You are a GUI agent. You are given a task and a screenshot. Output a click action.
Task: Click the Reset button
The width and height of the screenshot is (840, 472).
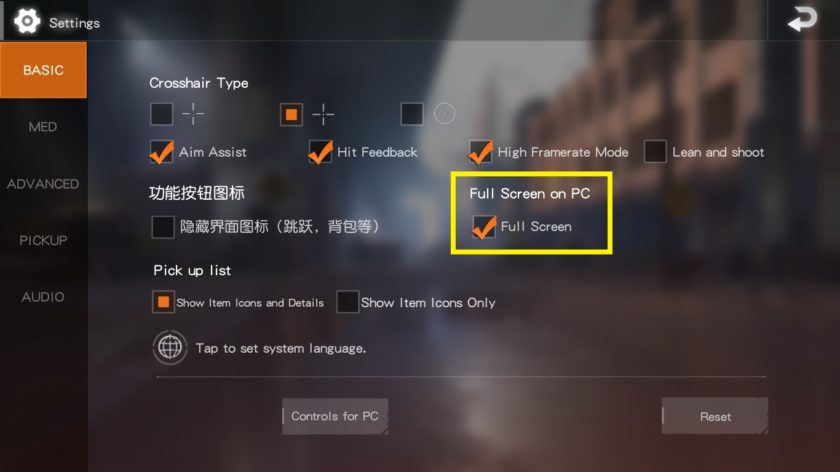(x=715, y=416)
